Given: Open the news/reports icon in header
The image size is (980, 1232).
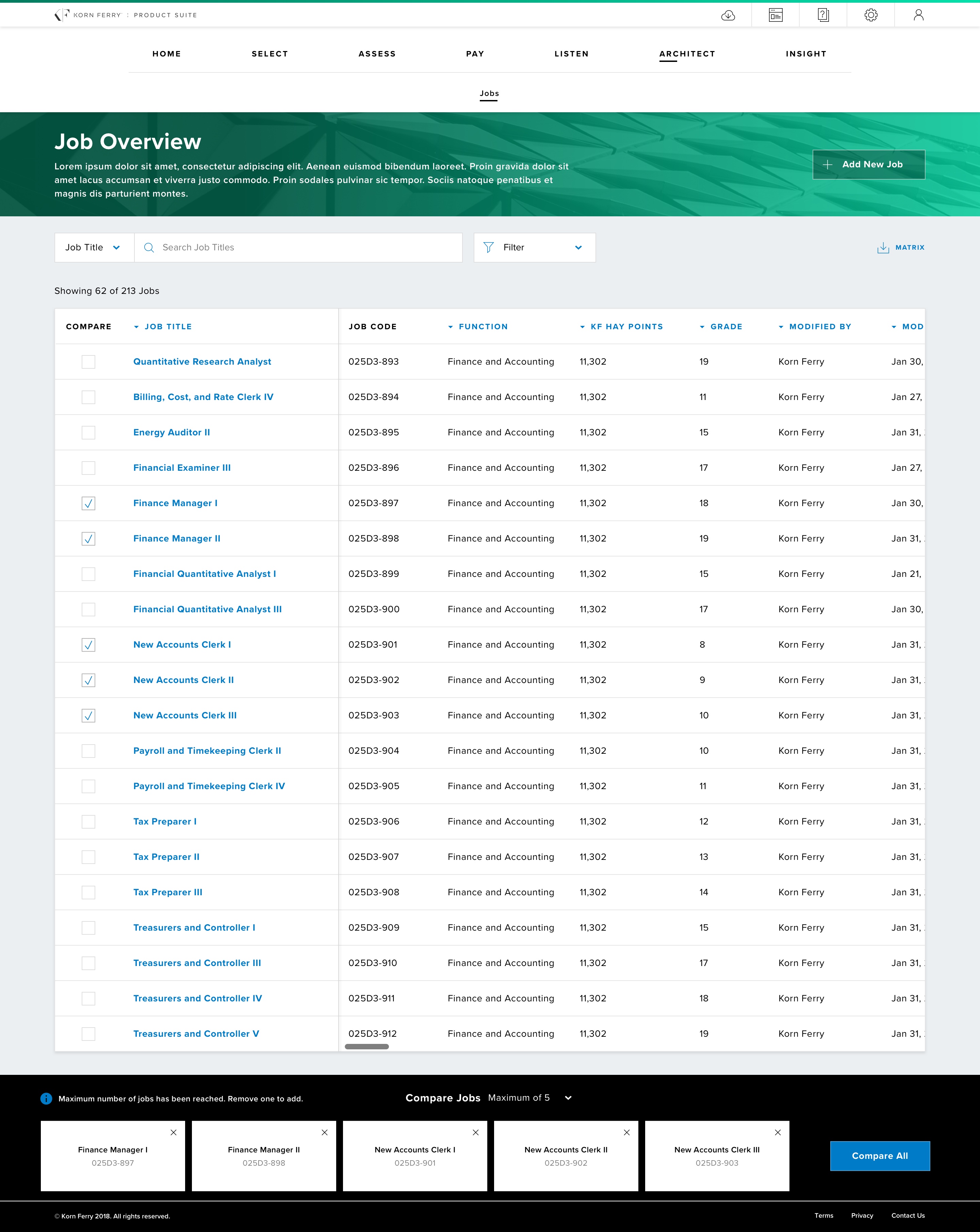Looking at the screenshot, I should pyautogui.click(x=775, y=15).
